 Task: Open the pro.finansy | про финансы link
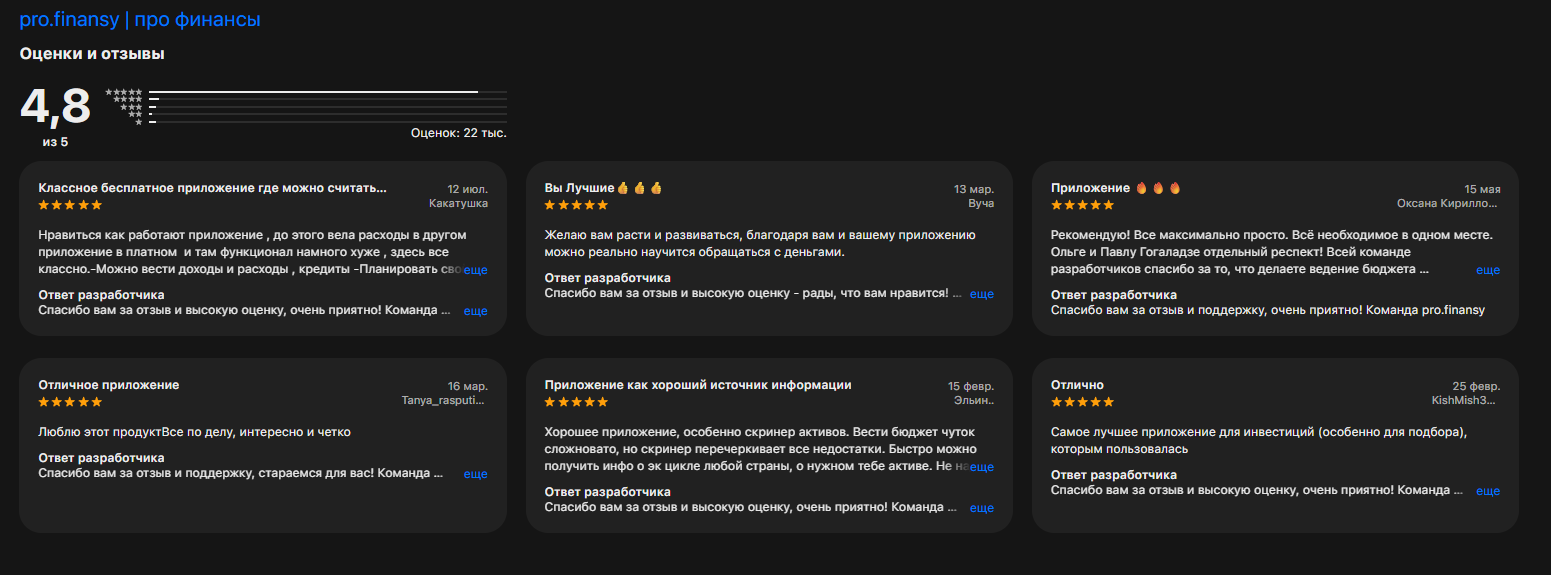coord(140,19)
